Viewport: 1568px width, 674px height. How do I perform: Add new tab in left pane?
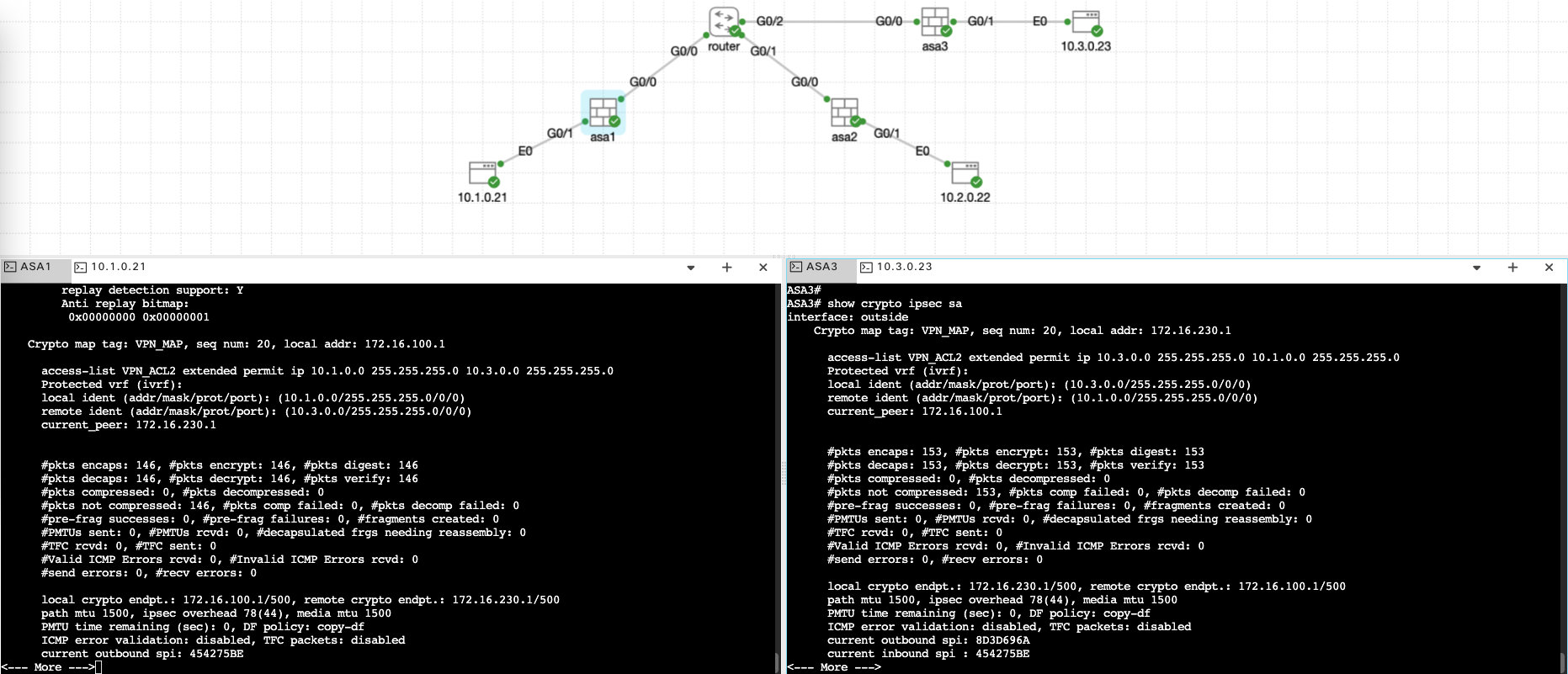(x=727, y=268)
